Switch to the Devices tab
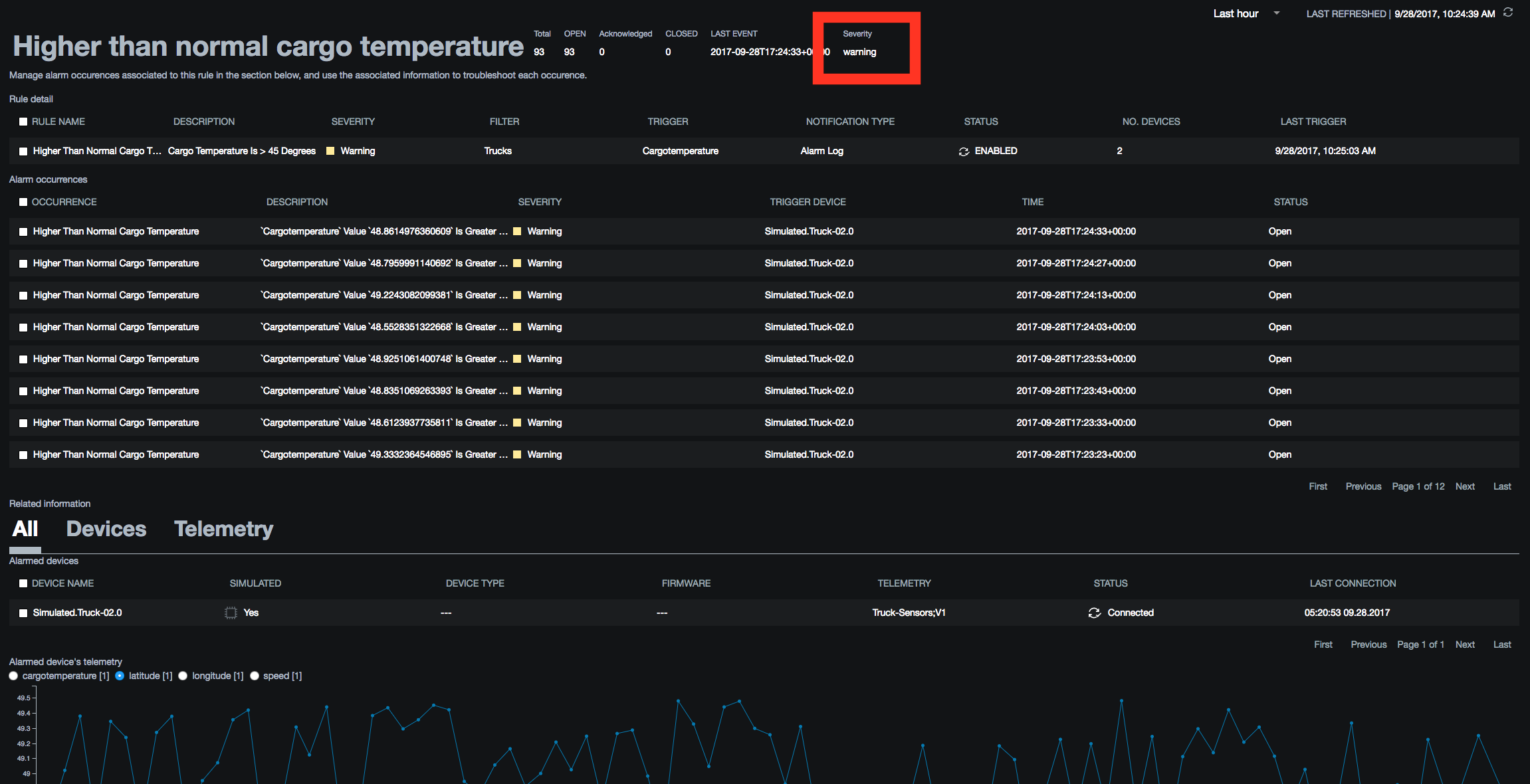This screenshot has width=1530, height=784. (106, 528)
